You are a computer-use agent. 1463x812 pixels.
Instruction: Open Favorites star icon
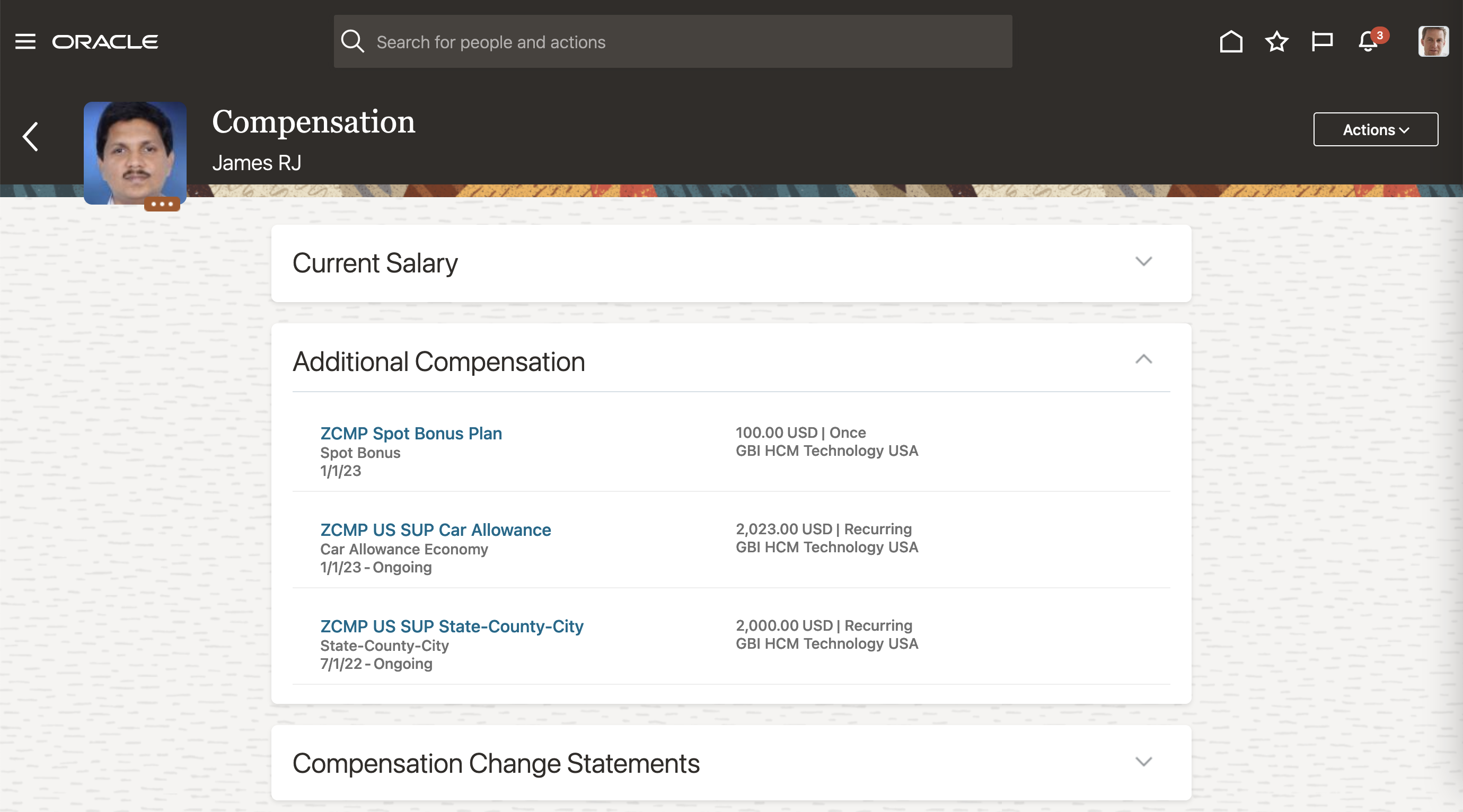[x=1276, y=41]
